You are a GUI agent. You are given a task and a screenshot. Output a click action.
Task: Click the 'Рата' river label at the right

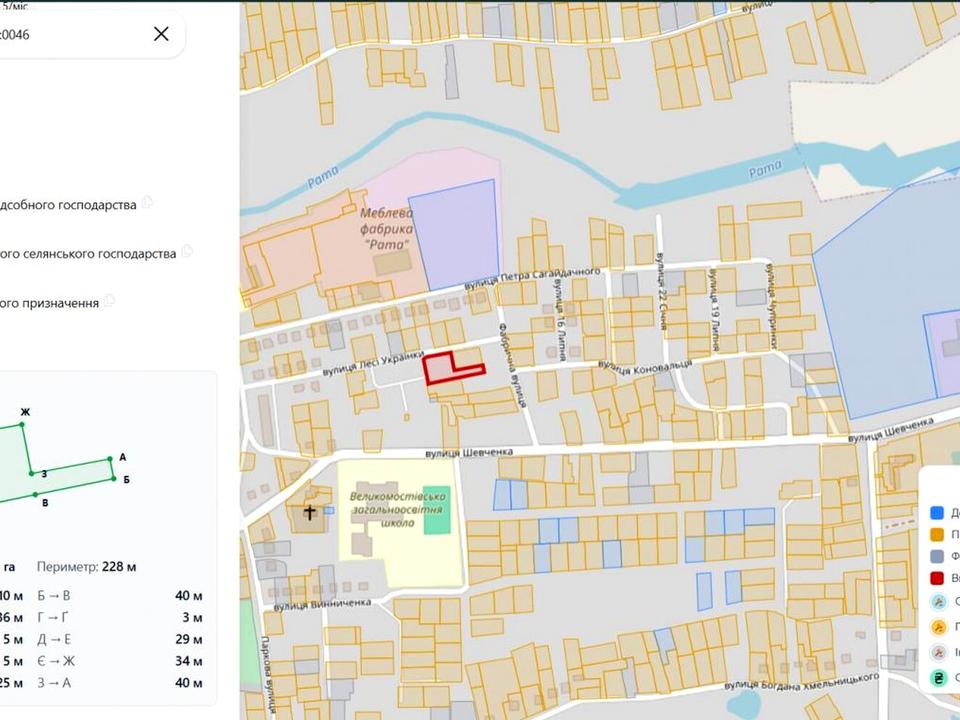[765, 169]
